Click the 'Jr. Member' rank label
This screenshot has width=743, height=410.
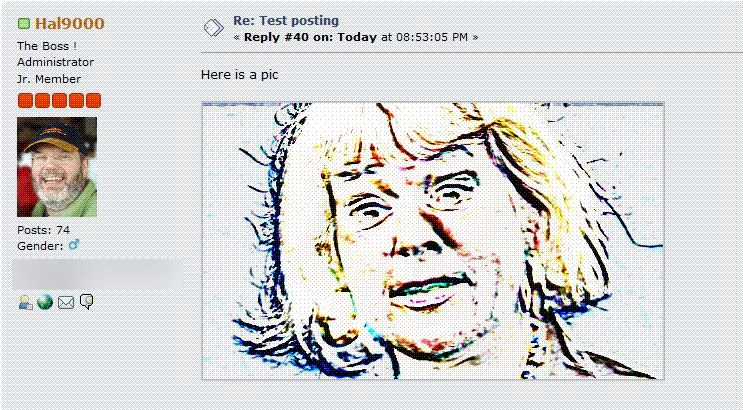point(49,79)
